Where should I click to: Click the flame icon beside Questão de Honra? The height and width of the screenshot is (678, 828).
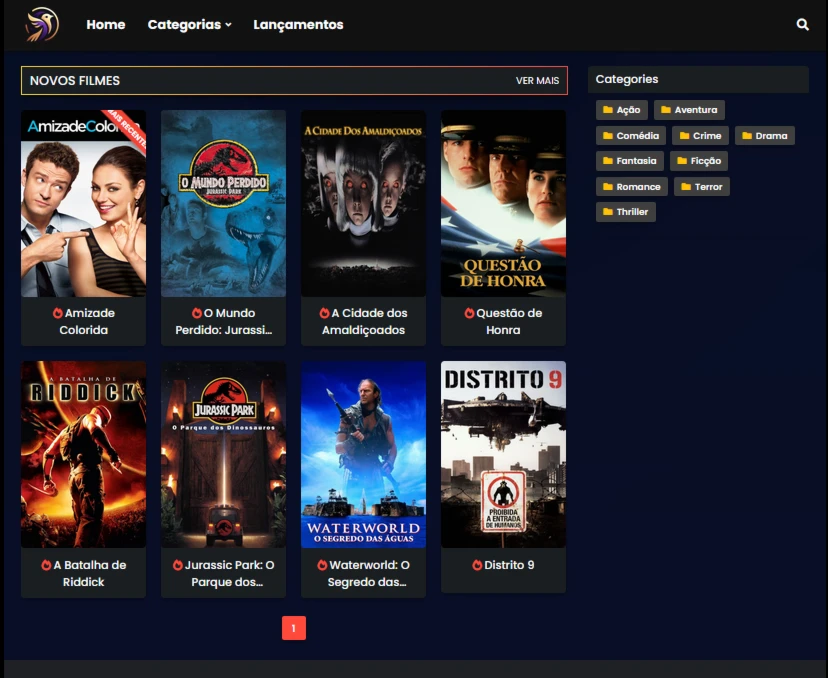pyautogui.click(x=469, y=313)
